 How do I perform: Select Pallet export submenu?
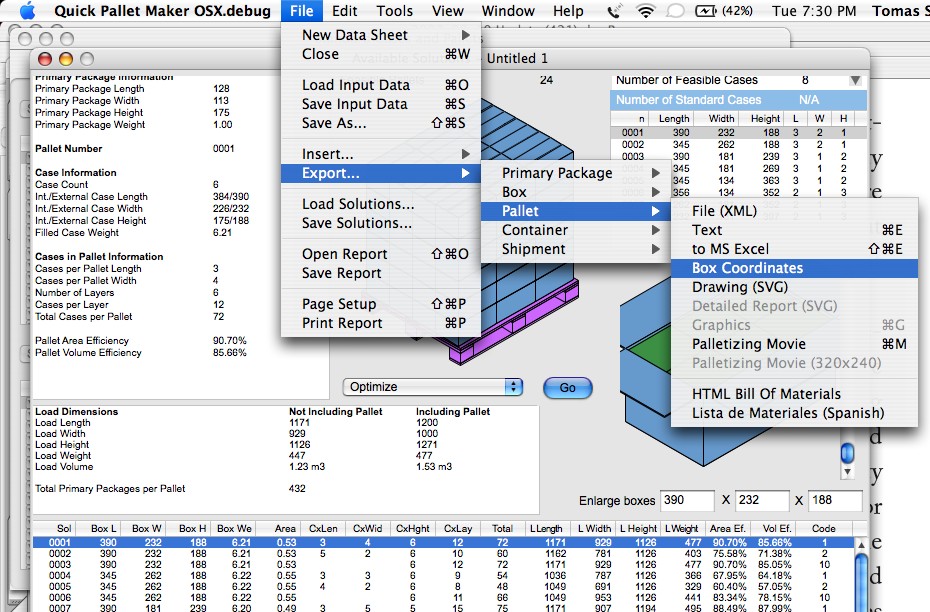point(575,211)
